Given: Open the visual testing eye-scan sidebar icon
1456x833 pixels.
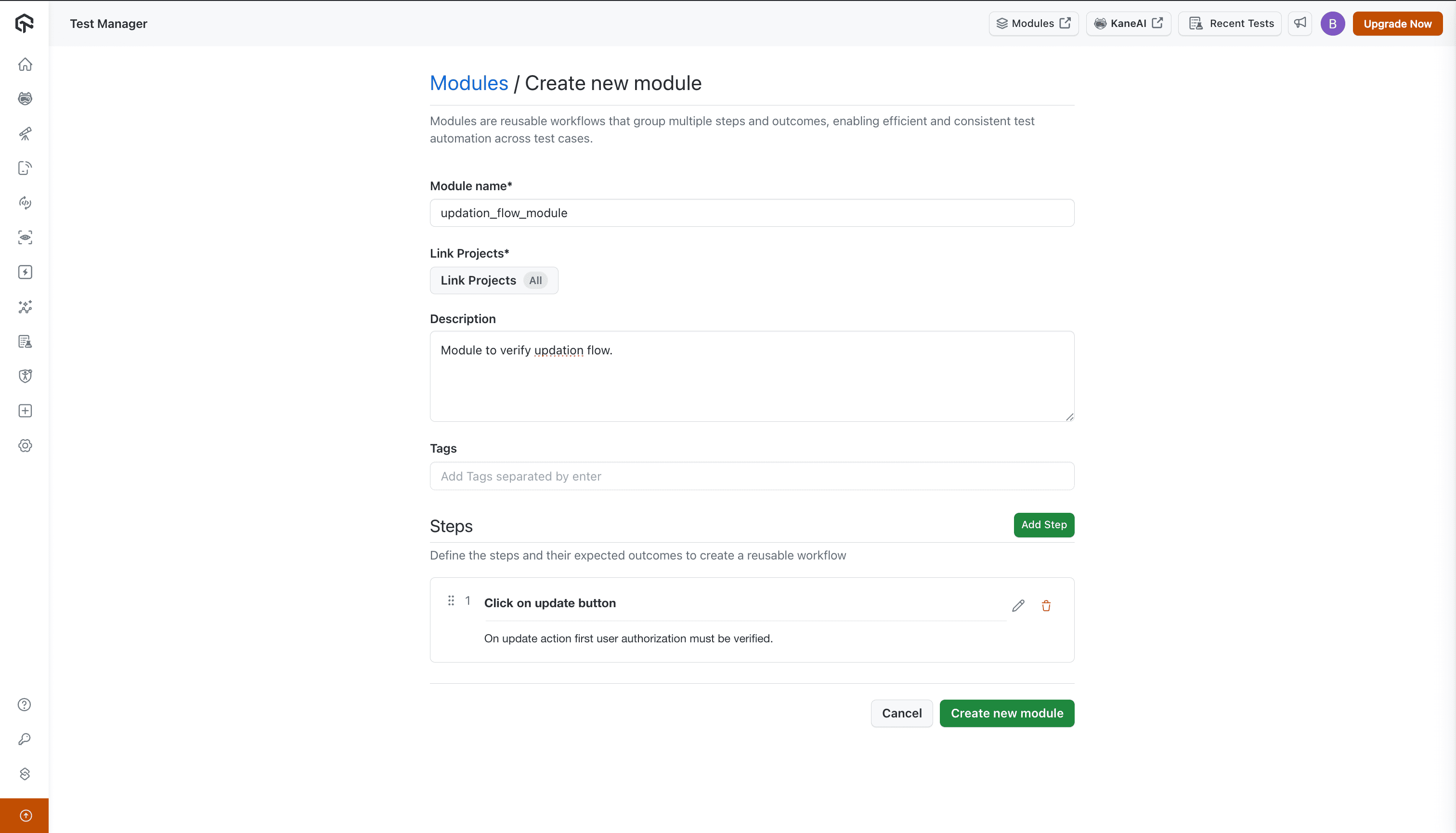Looking at the screenshot, I should coord(25,237).
